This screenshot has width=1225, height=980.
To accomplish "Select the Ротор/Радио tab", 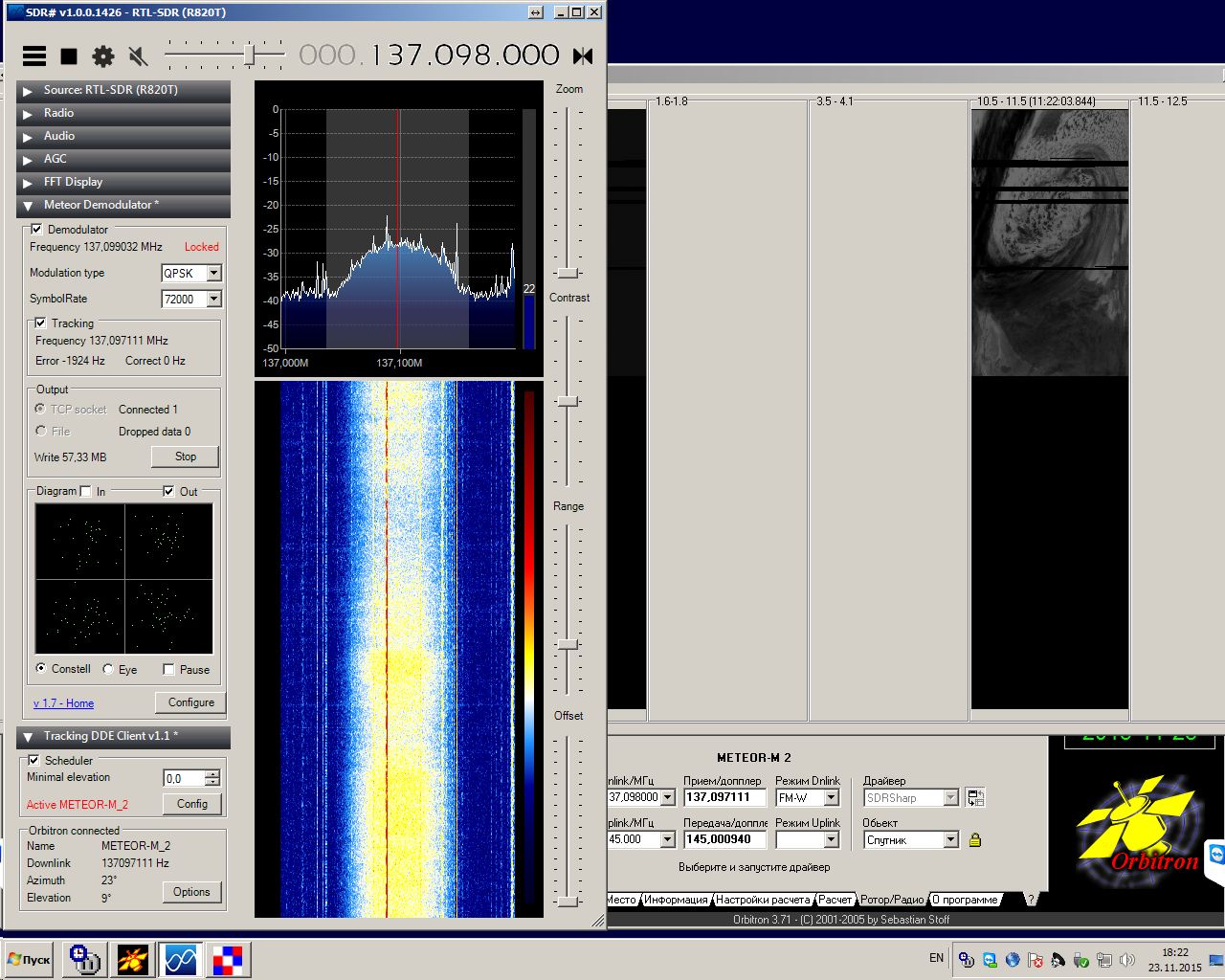I will click(x=892, y=900).
